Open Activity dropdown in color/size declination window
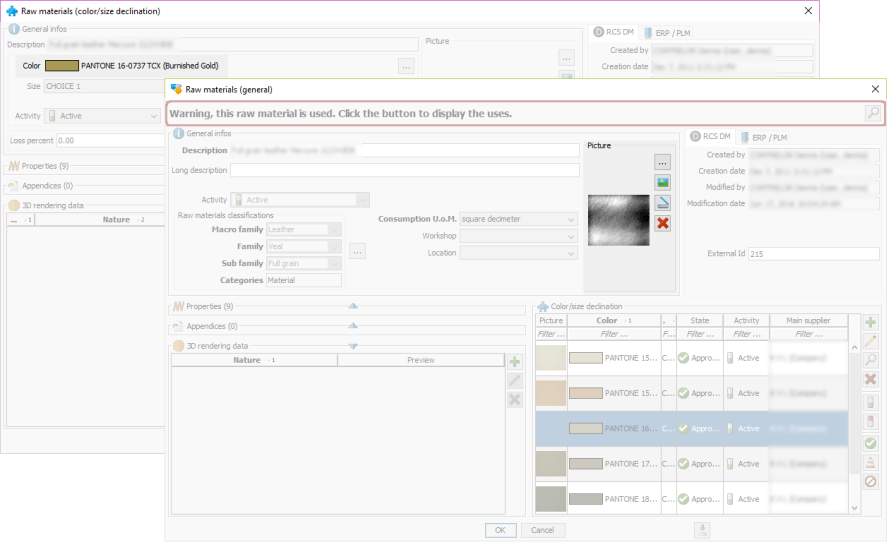The image size is (891, 547). click(x=153, y=116)
